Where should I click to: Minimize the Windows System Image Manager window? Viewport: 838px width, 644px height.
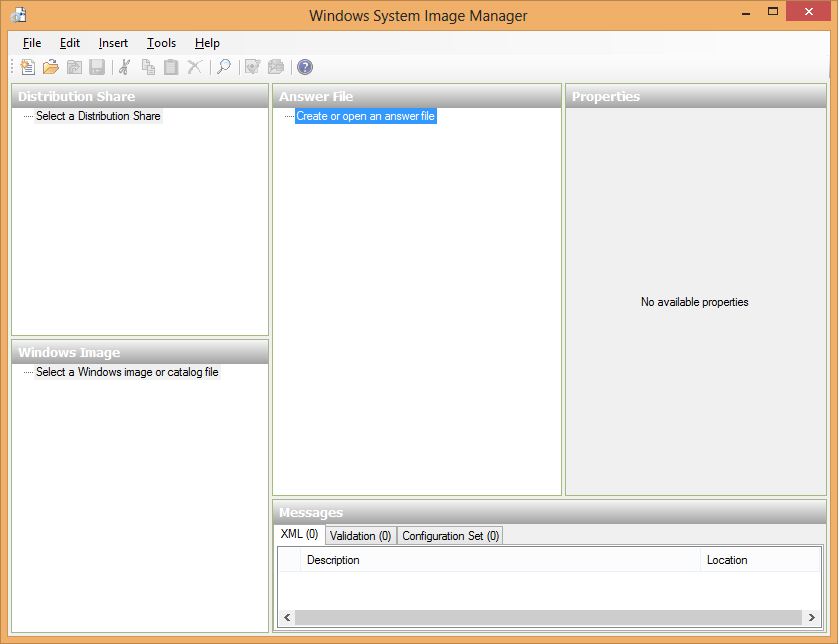(746, 12)
